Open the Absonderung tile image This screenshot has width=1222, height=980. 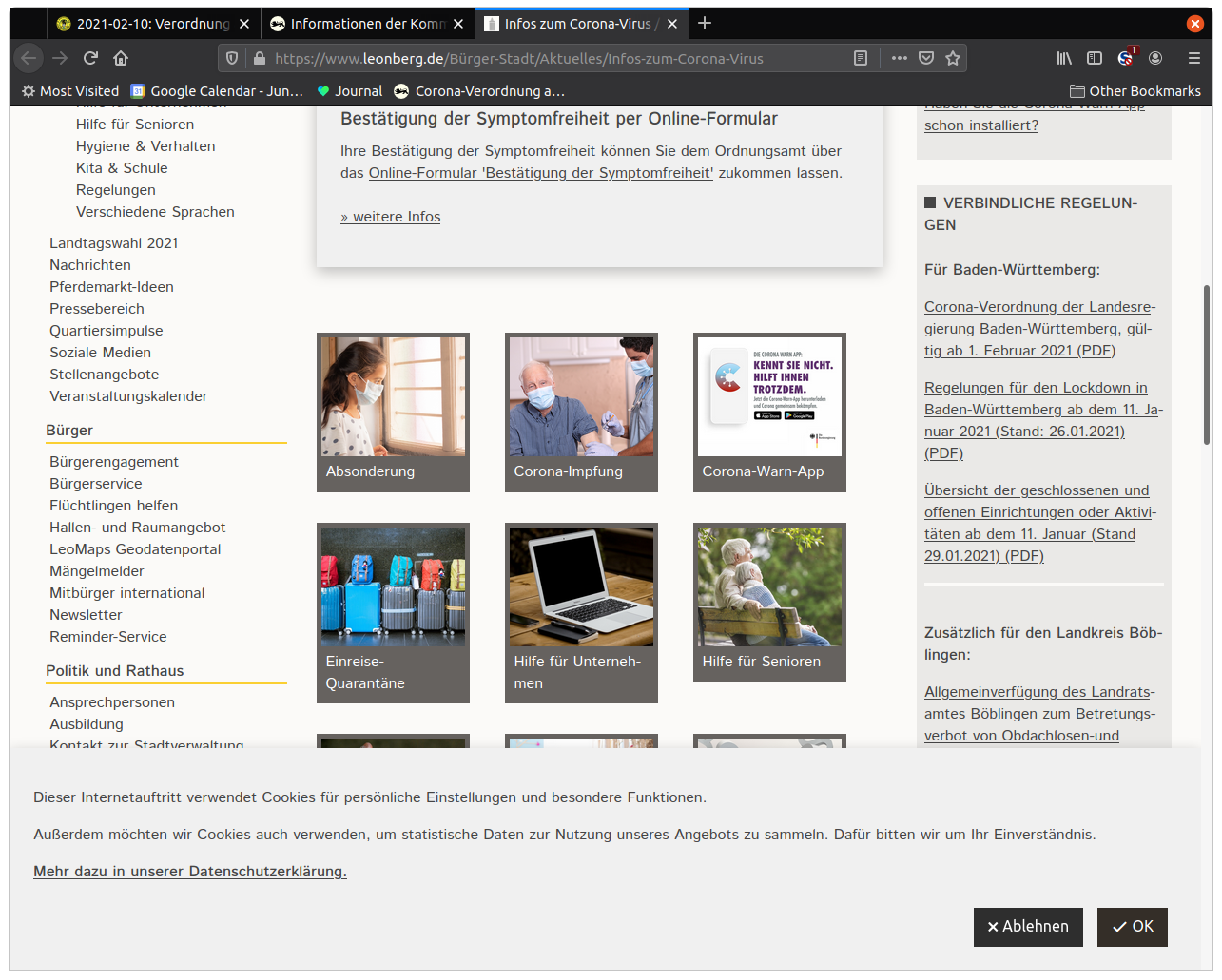(393, 396)
